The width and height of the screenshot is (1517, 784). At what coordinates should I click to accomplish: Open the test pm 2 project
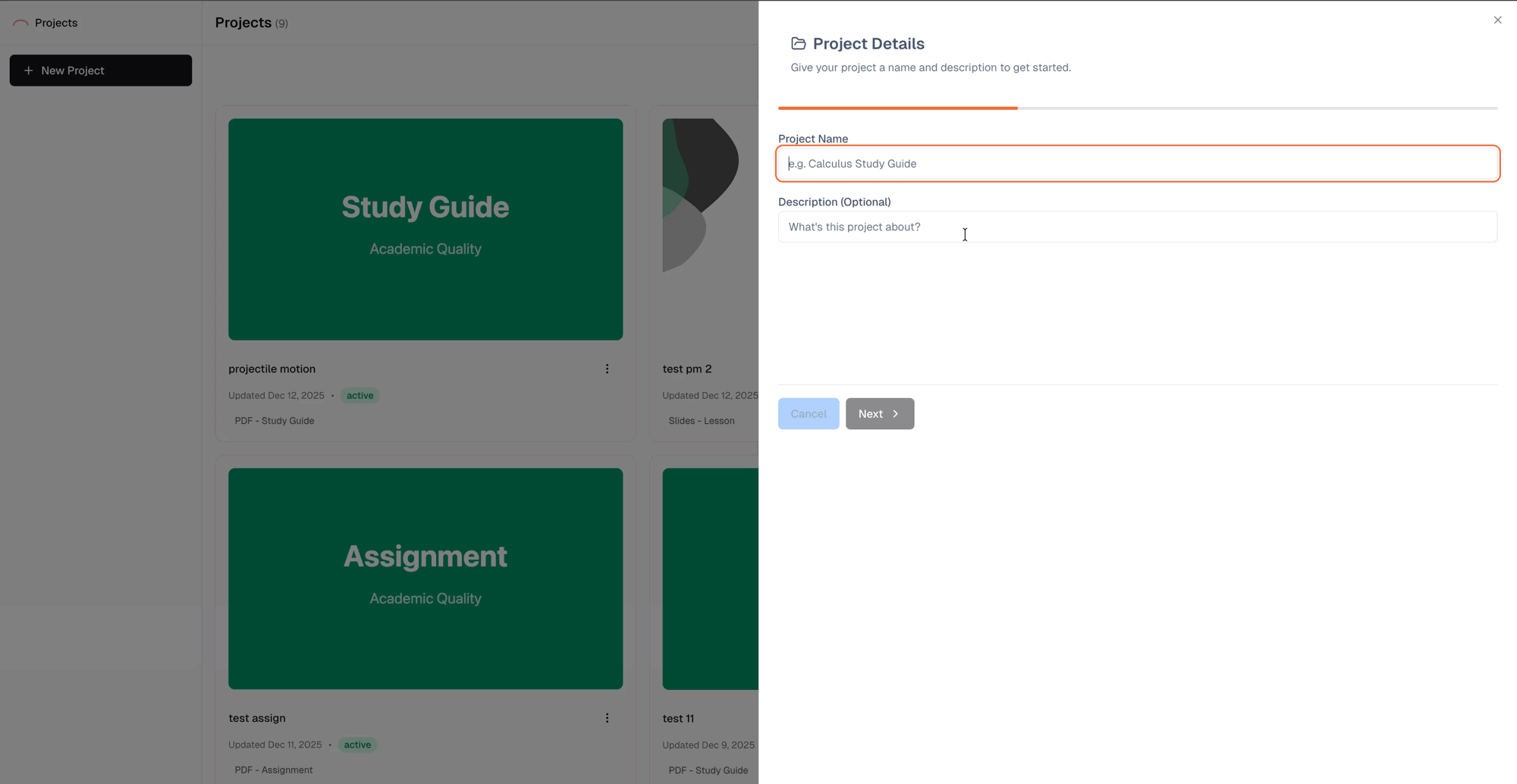click(x=686, y=368)
